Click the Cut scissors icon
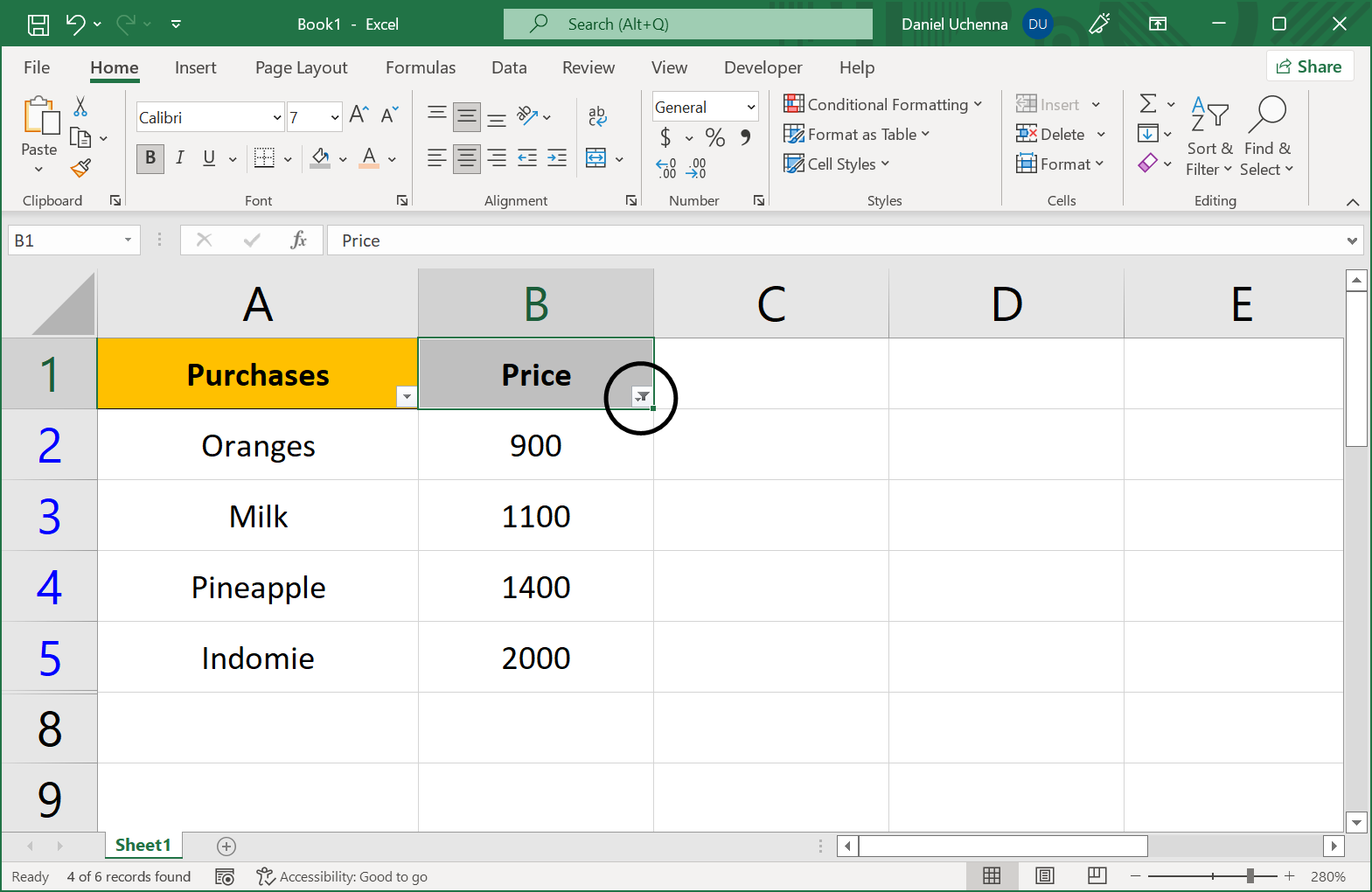The height and width of the screenshot is (892, 1372). 80,107
